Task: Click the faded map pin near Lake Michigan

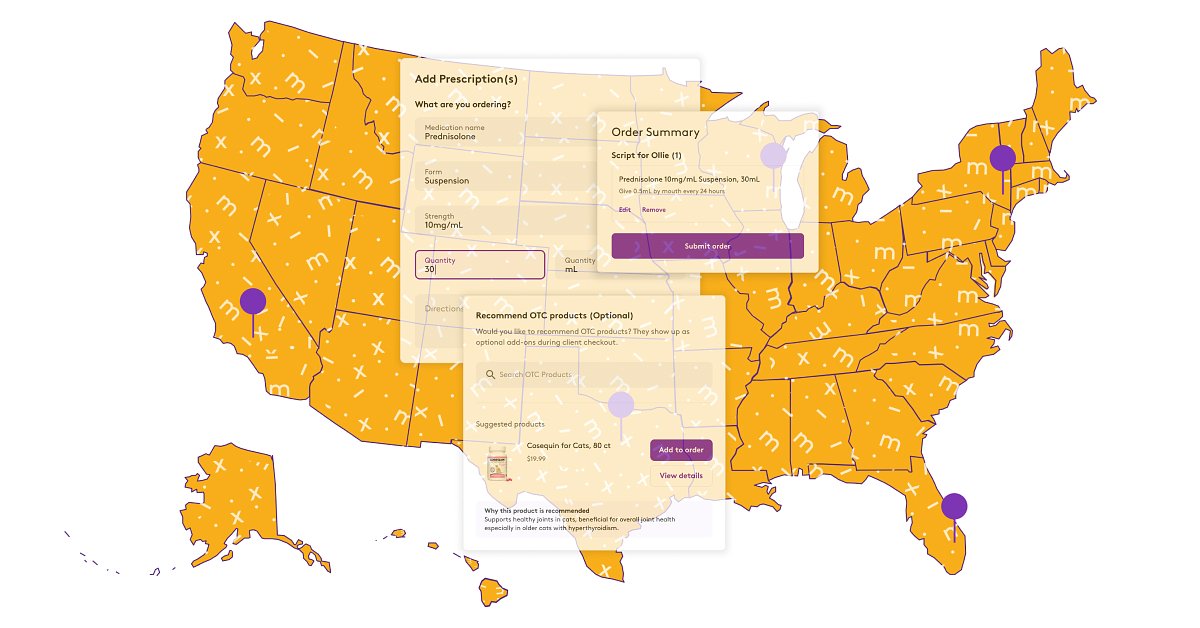Action: click(x=773, y=155)
